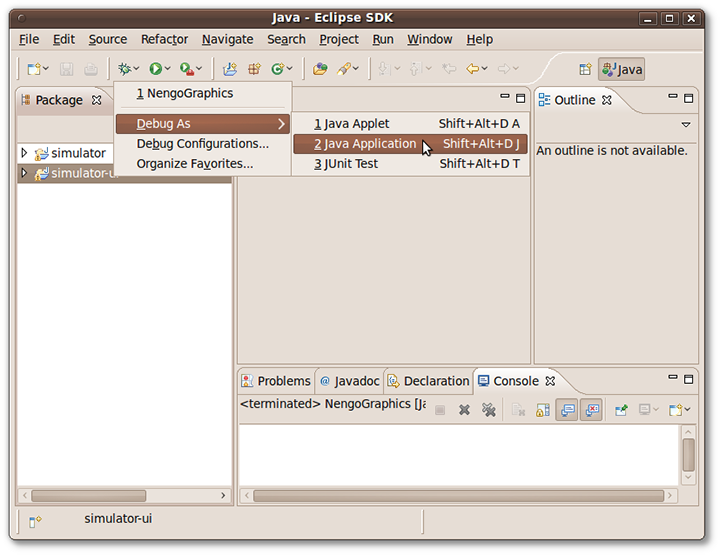Click the New Java Project icon
This screenshot has height=555, width=720.
point(230,69)
